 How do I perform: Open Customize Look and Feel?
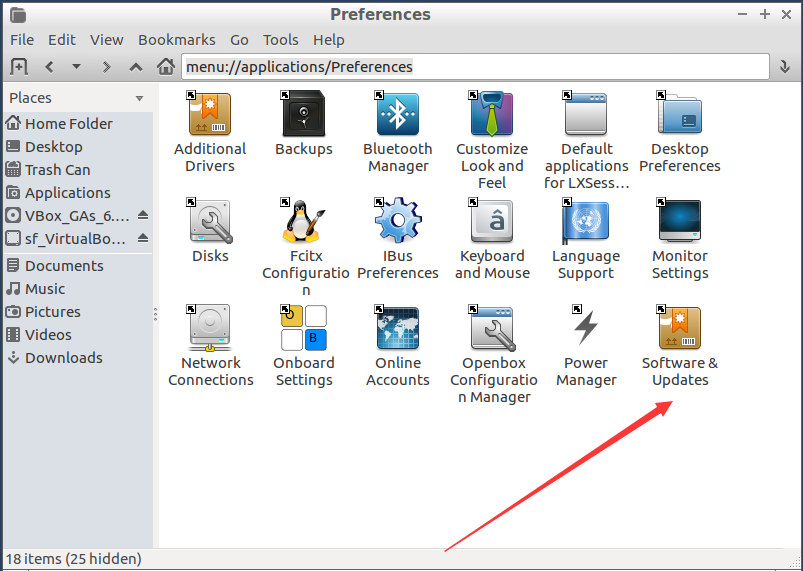click(492, 114)
